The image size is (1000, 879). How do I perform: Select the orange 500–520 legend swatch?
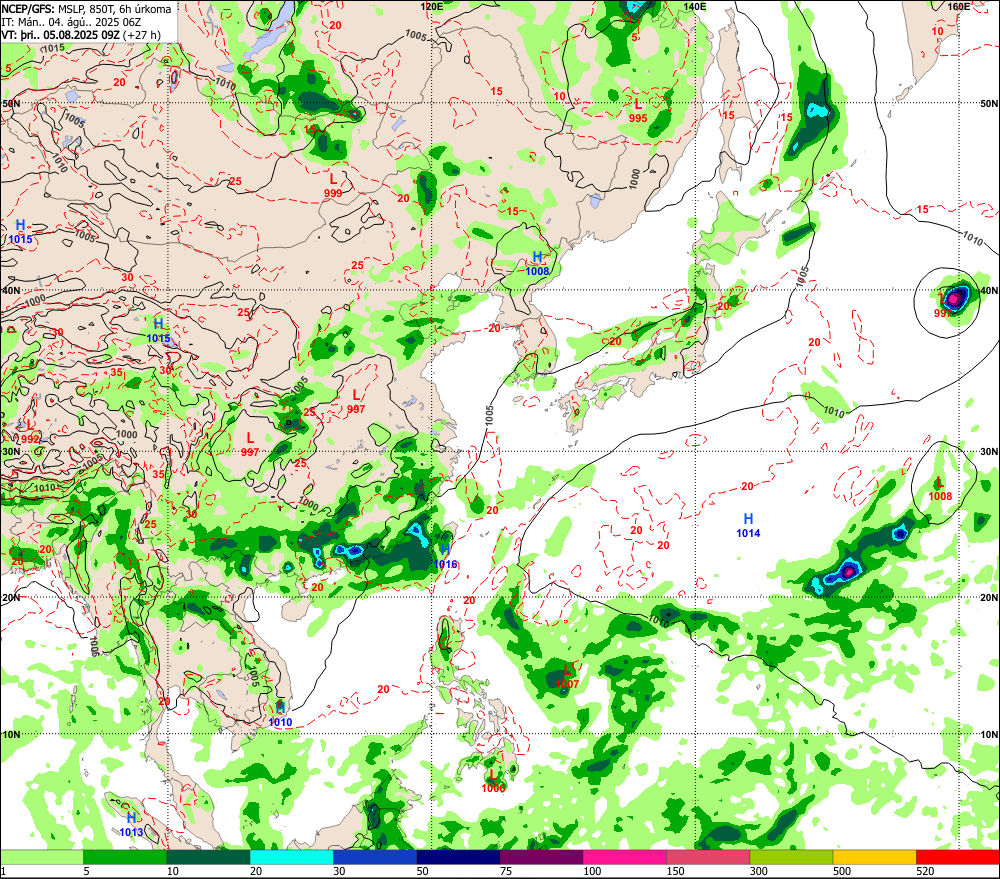pos(874,857)
